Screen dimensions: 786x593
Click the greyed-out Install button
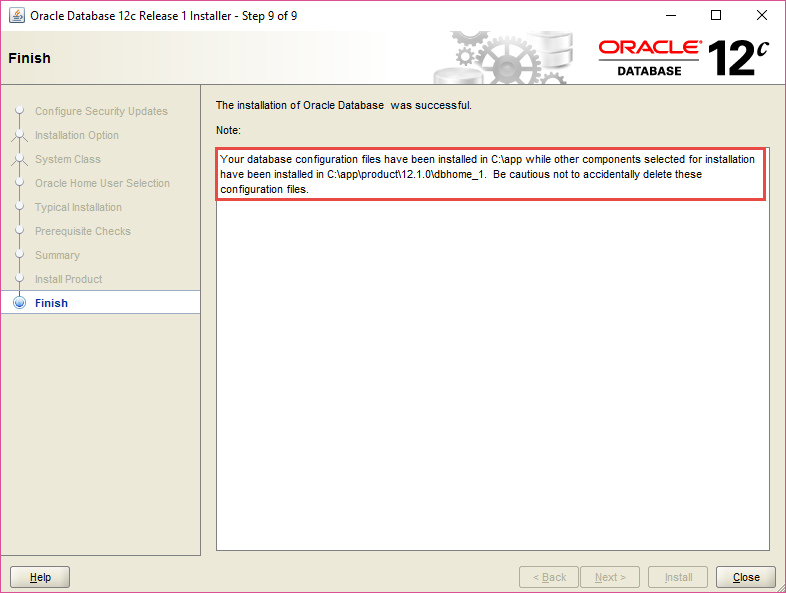(x=678, y=577)
